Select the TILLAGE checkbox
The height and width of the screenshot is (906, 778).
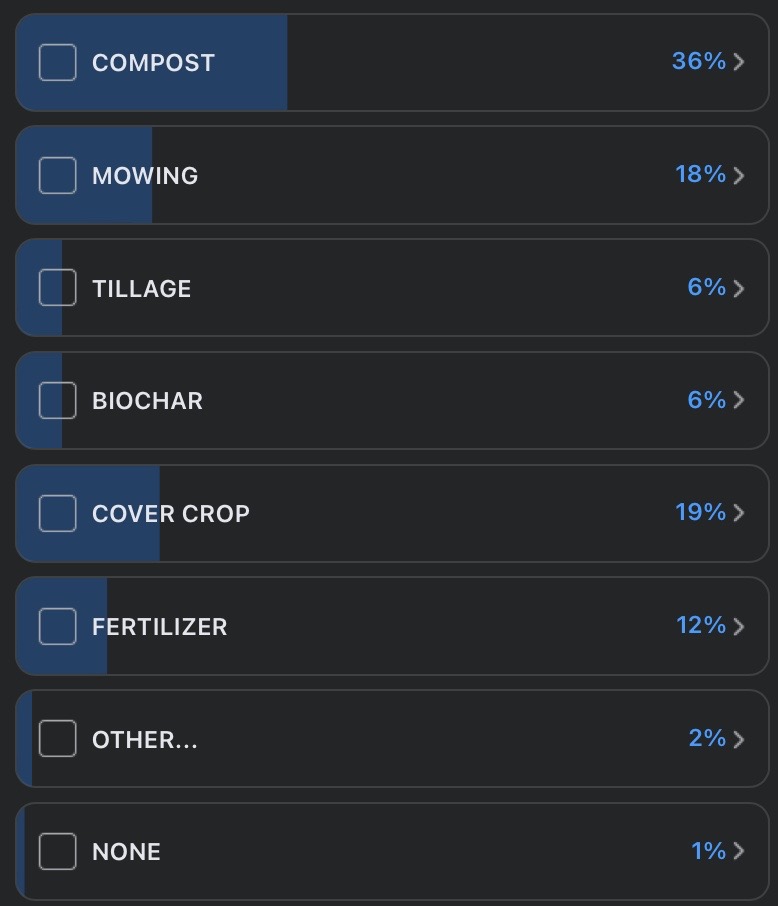(57, 287)
